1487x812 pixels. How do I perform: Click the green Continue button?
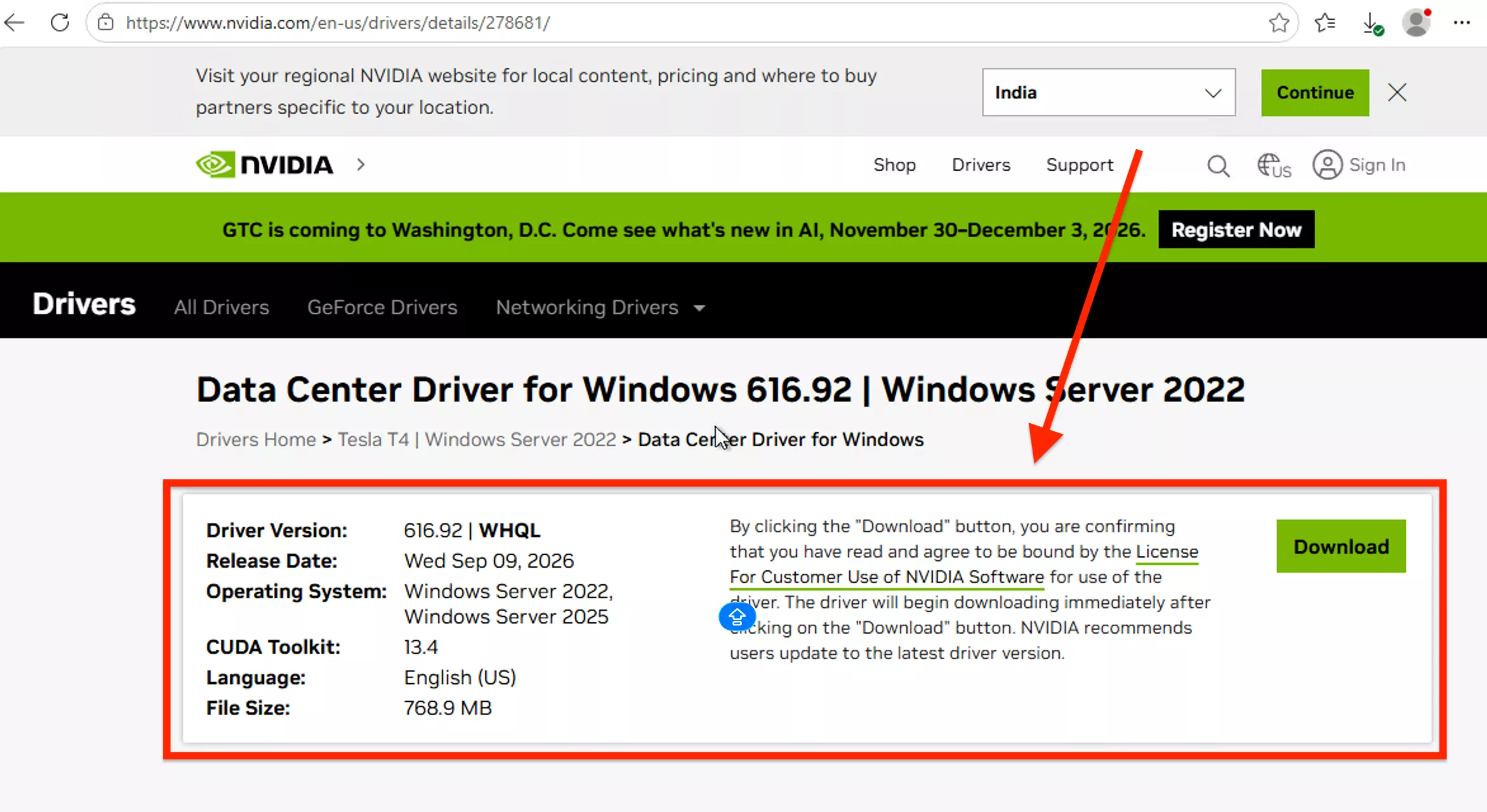point(1315,93)
